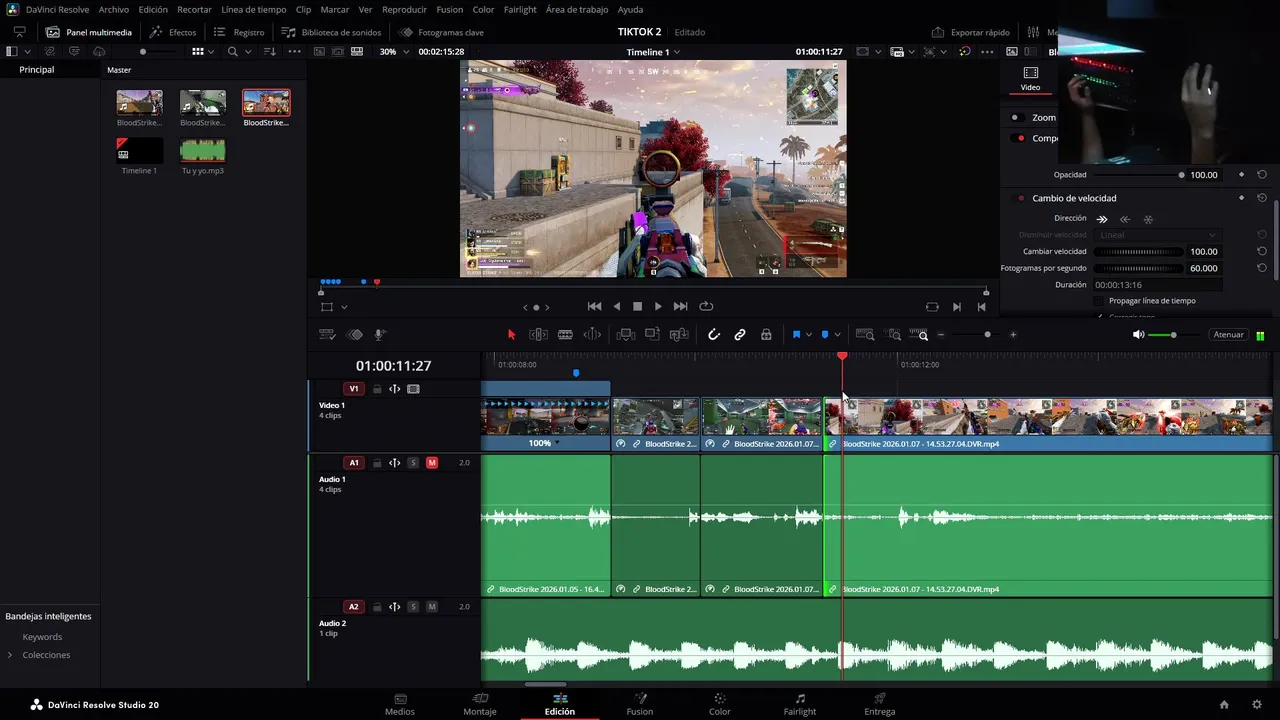
Task: Open the Fusion menu in menu bar
Action: [450, 9]
